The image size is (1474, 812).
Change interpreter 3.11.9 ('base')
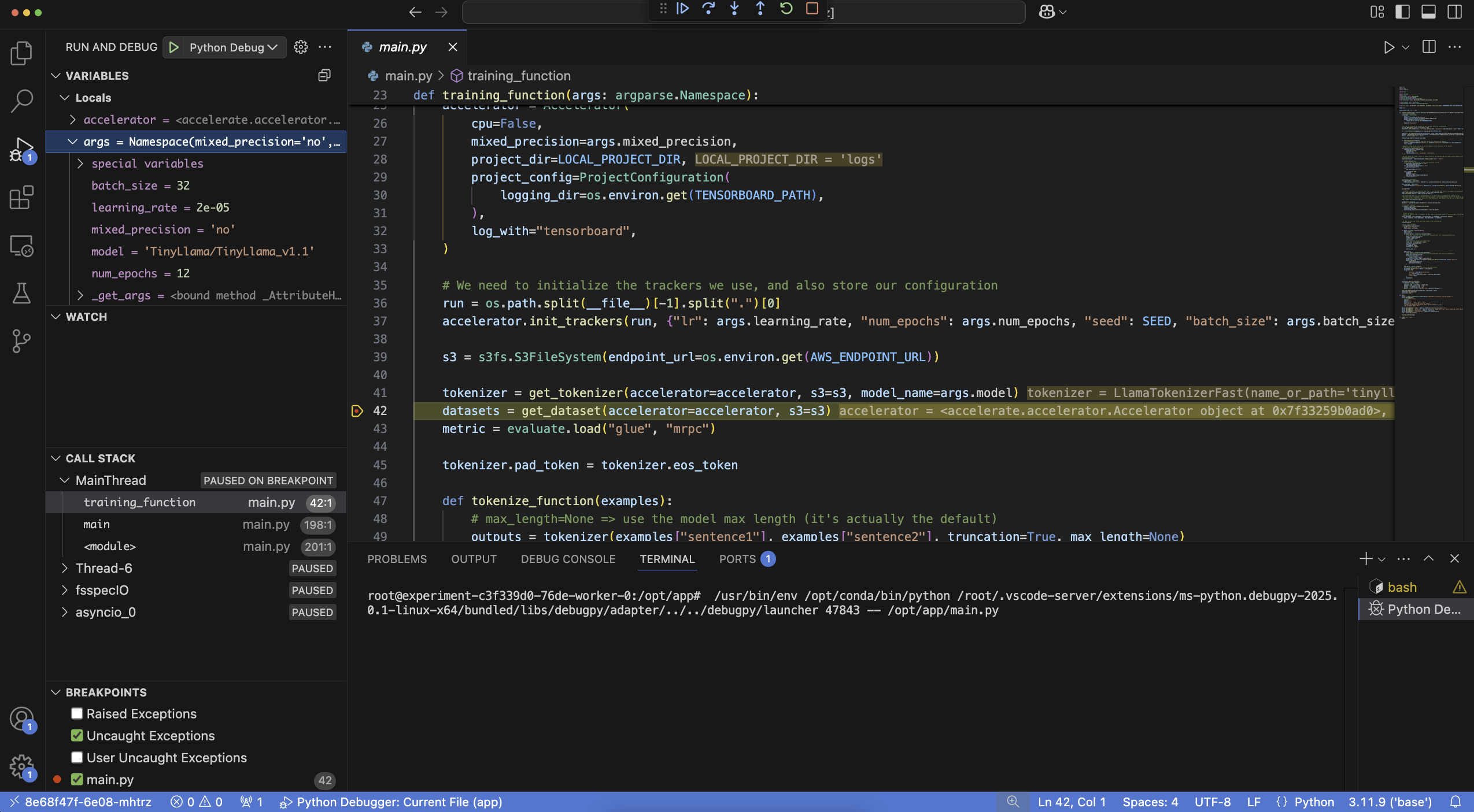(x=1390, y=802)
